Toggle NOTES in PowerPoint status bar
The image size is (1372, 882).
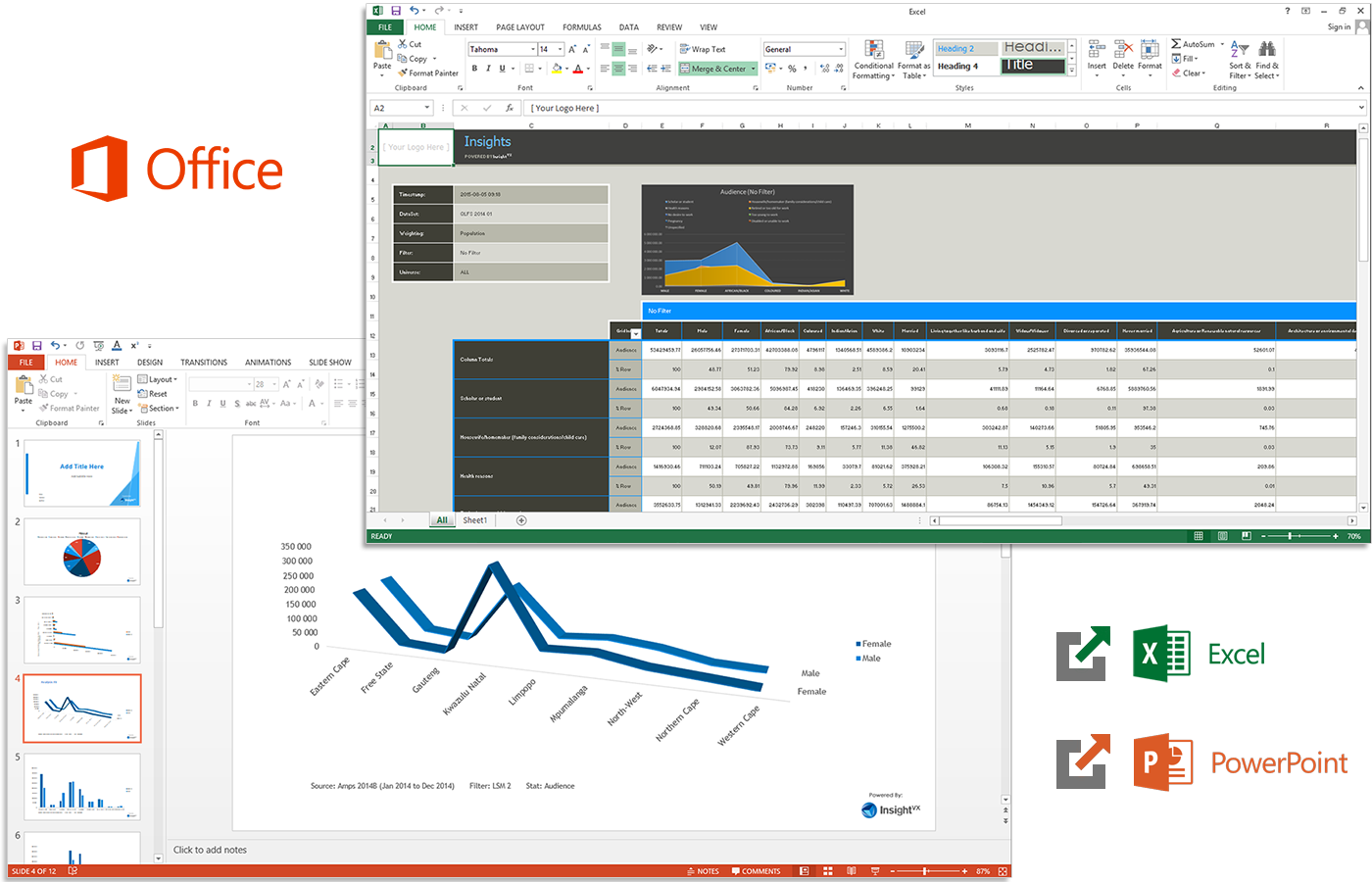pos(703,871)
